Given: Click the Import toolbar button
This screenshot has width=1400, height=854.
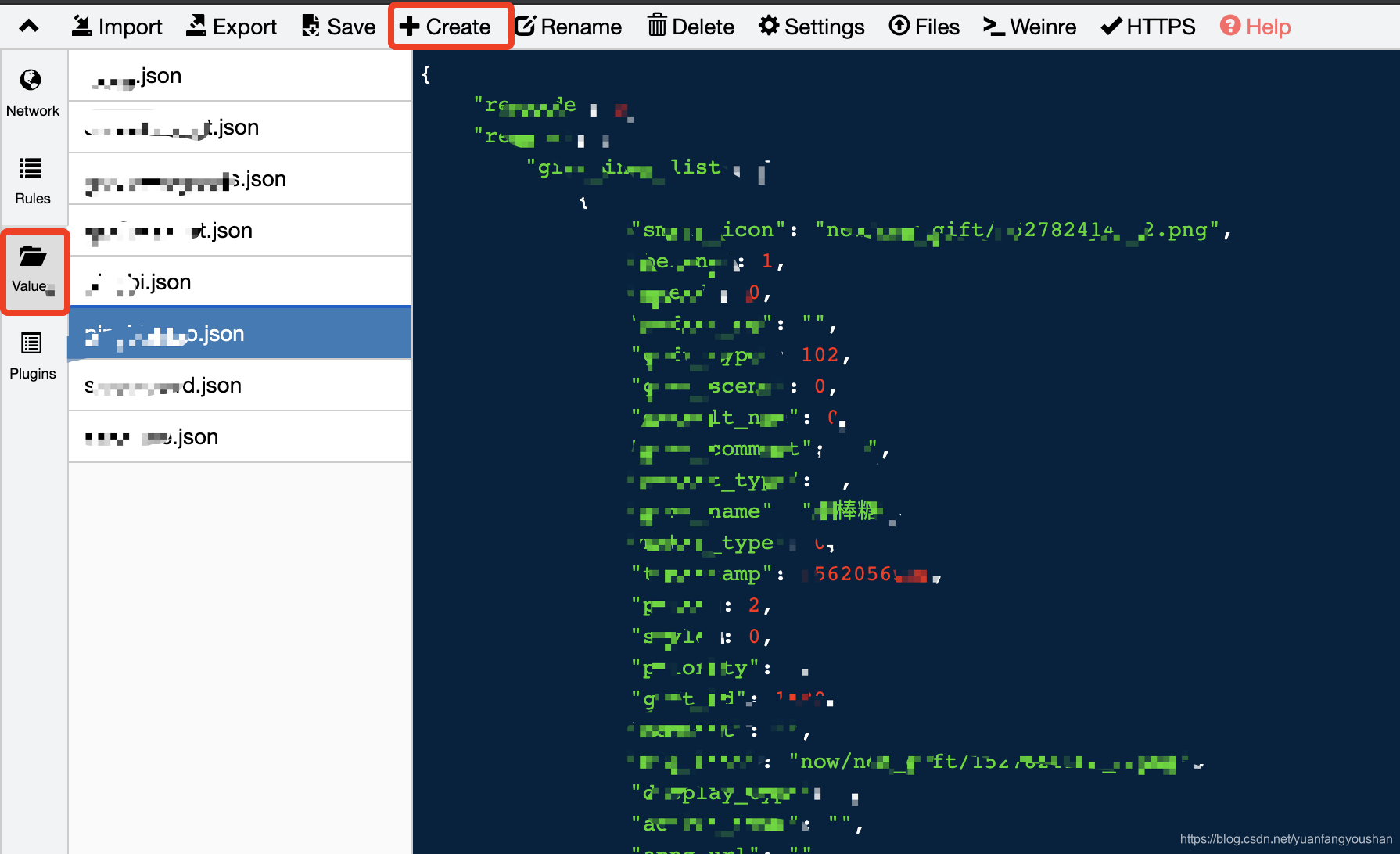Looking at the screenshot, I should [x=117, y=27].
